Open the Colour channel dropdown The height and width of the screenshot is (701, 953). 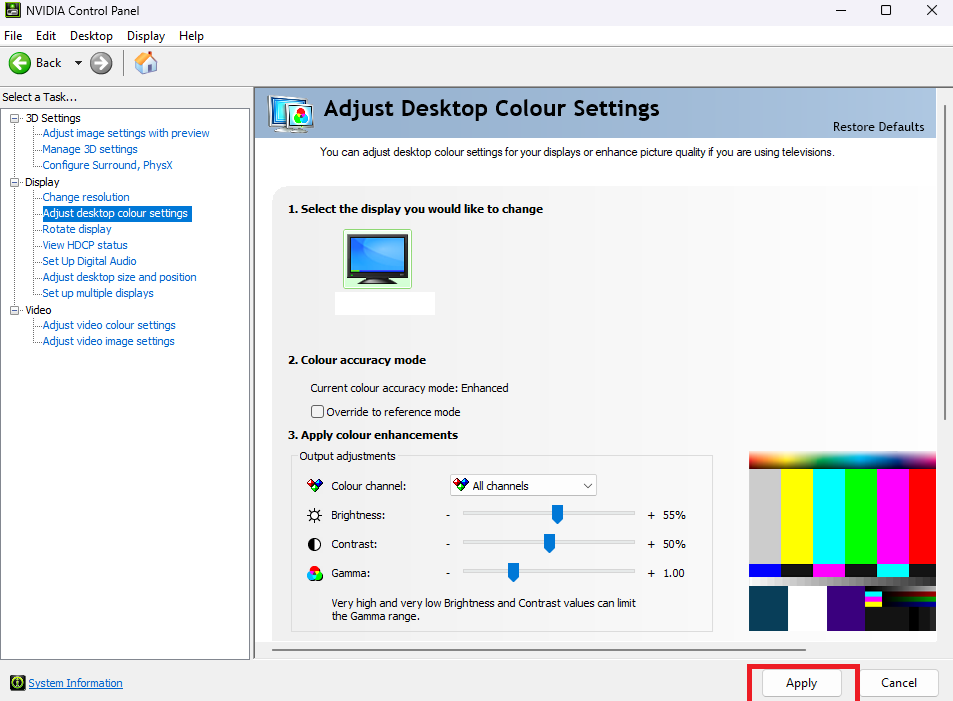tap(523, 485)
